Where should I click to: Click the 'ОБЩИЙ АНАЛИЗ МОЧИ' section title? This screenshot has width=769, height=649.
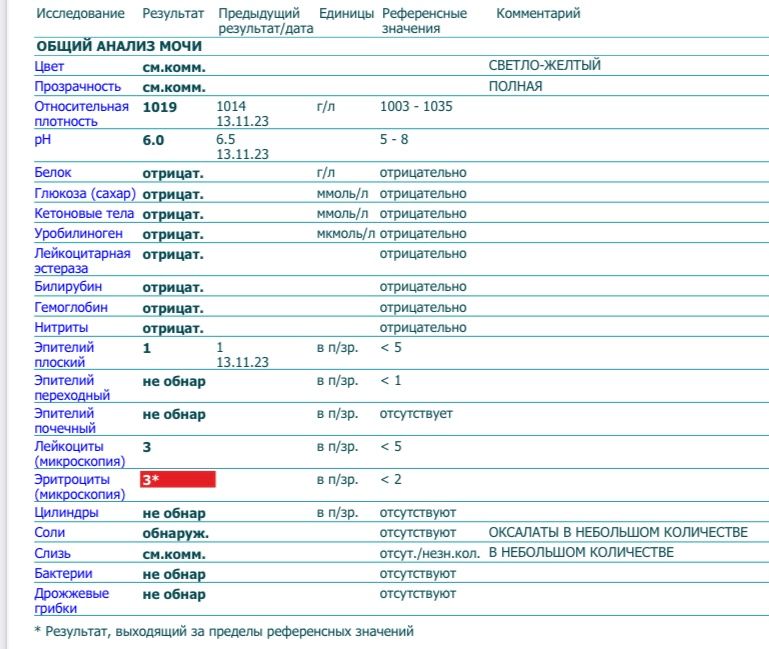click(x=119, y=47)
